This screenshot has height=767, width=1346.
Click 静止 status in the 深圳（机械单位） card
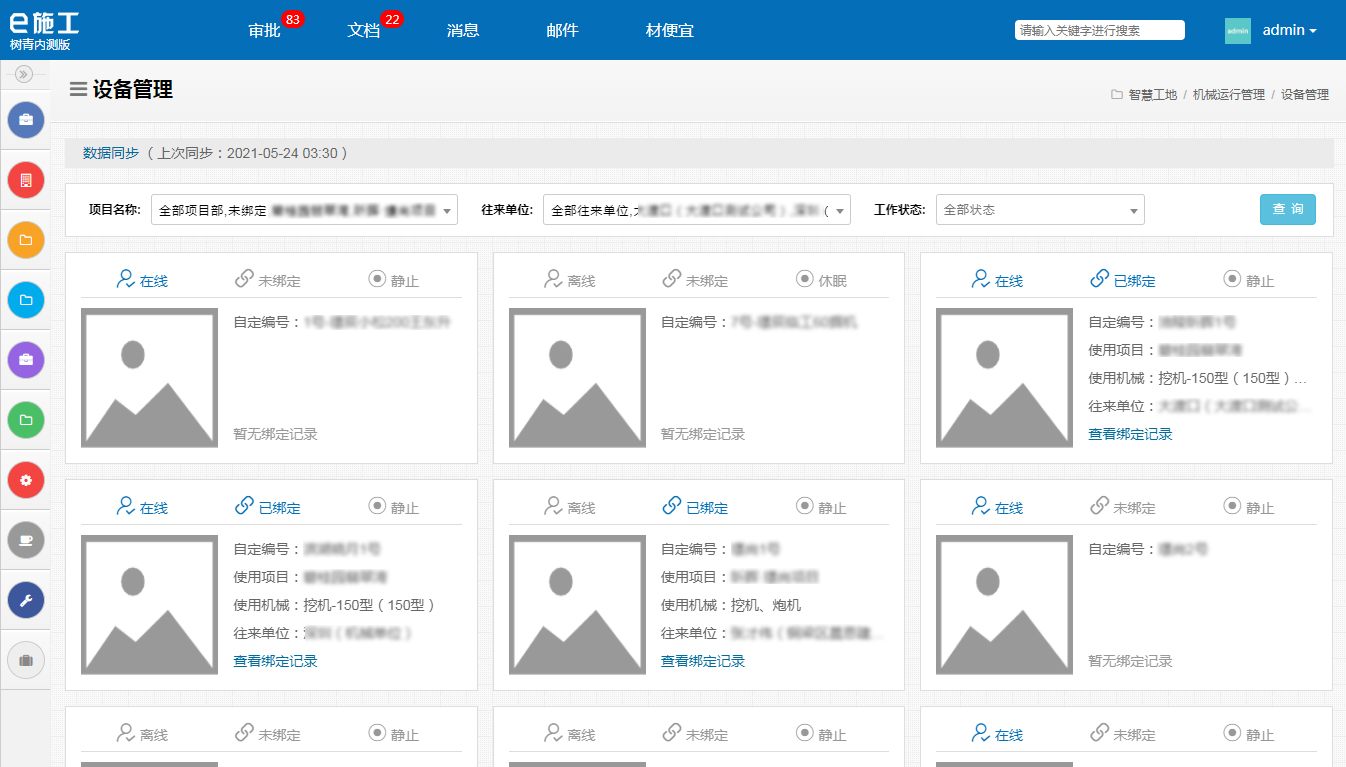tap(394, 507)
